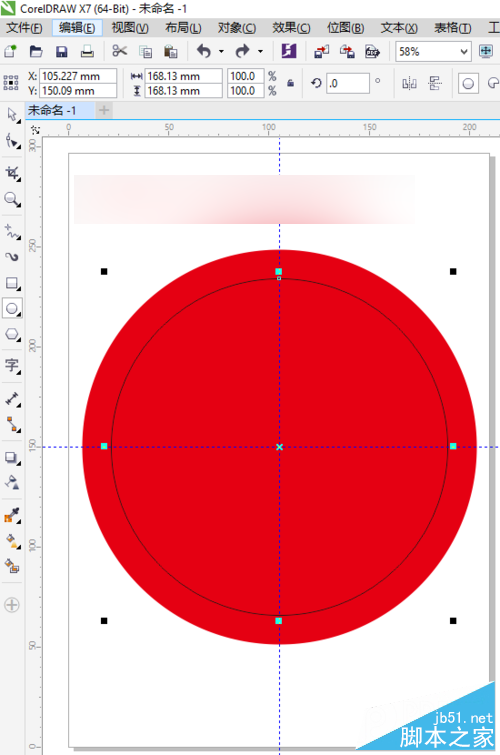Open the 效果(C) menu
The image size is (500, 755).
tap(291, 28)
